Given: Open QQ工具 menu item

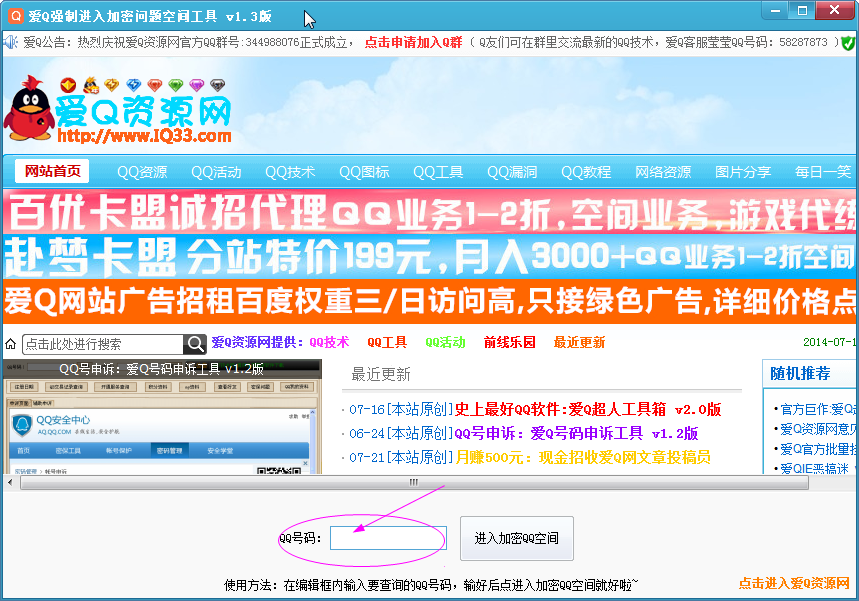Looking at the screenshot, I should tap(438, 172).
